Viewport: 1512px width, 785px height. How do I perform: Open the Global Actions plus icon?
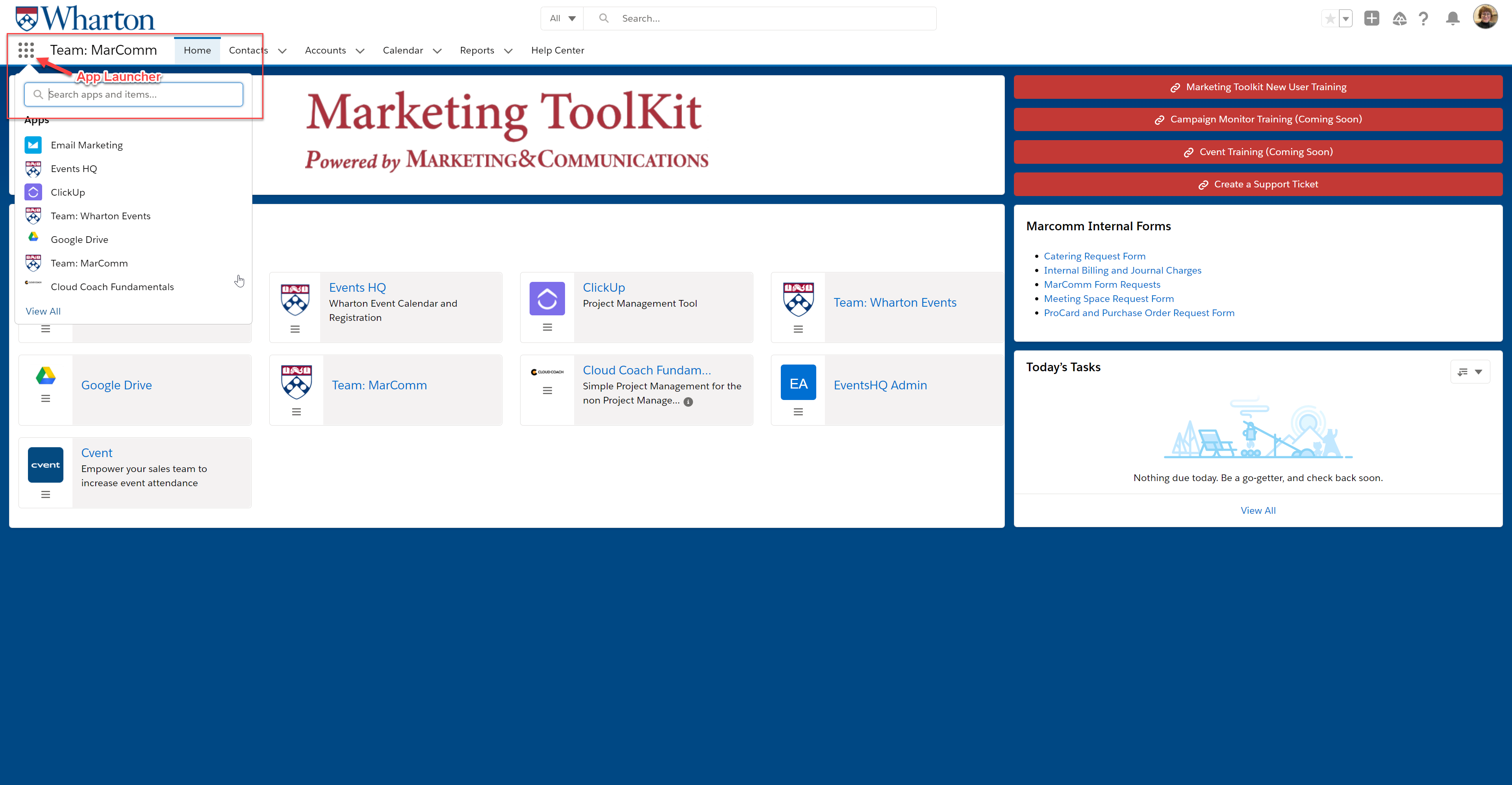pos(1372,19)
